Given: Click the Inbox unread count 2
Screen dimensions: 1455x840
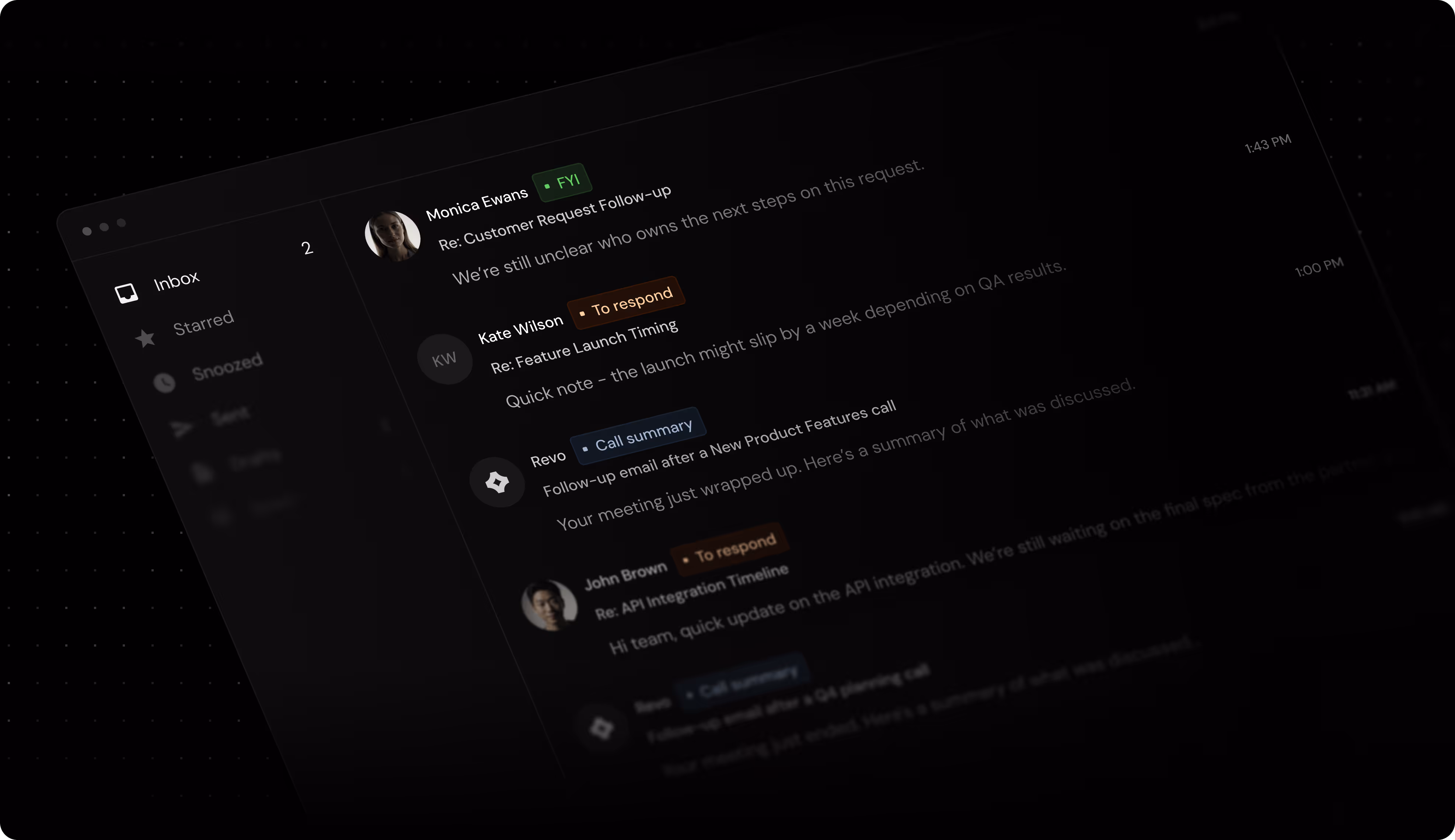Looking at the screenshot, I should [307, 248].
